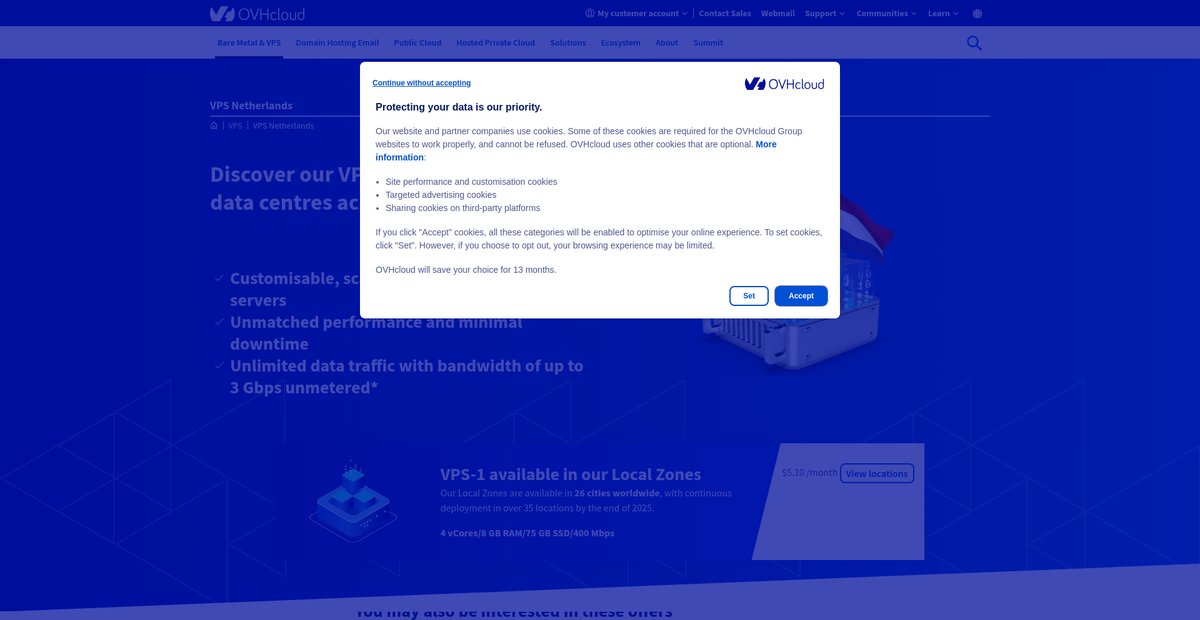Click the OVHcloud logo in cookie dialog
The height and width of the screenshot is (620, 1200).
coord(784,84)
